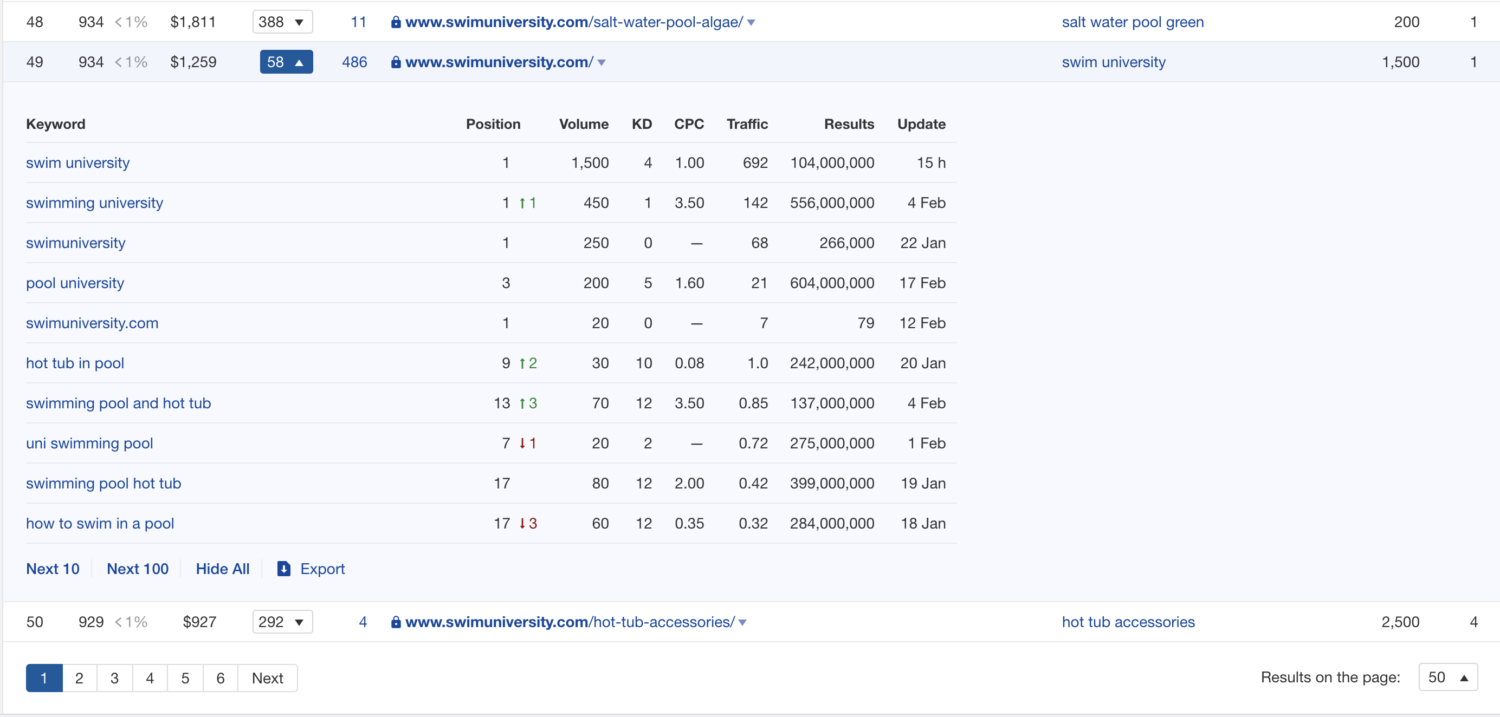Expand caret after hot-tub-accessories URL
Viewport: 1500px width, 717px height.
click(743, 622)
